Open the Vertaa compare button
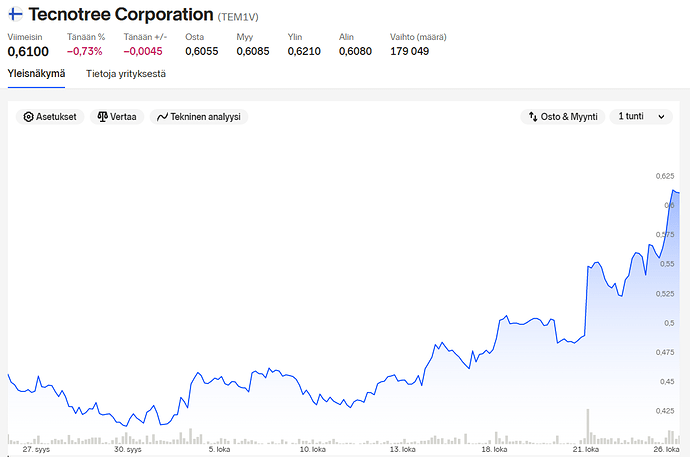This screenshot has width=690, height=457. point(117,117)
